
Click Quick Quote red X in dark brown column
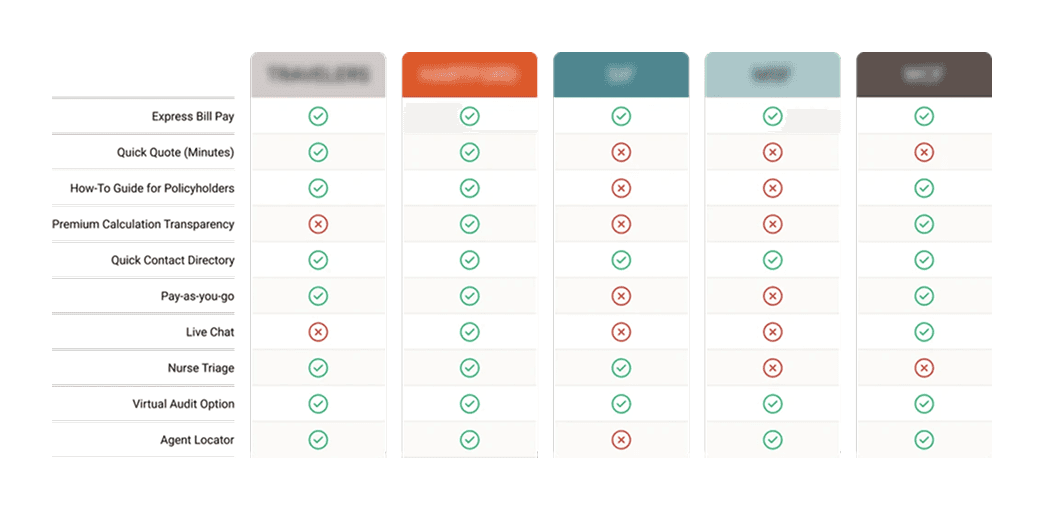[924, 152]
